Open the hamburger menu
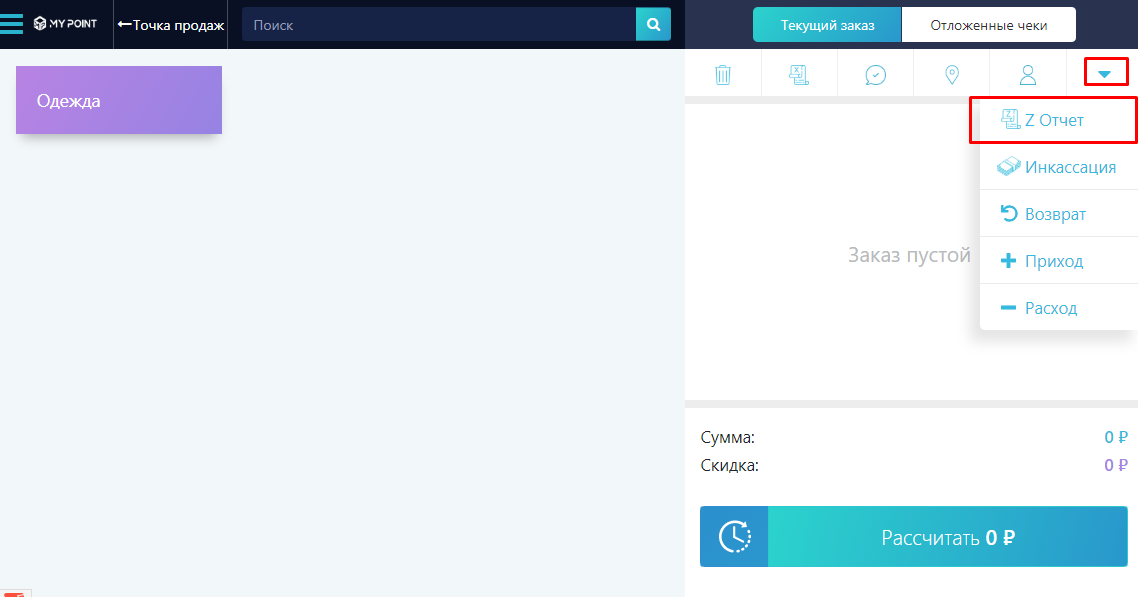1138x597 pixels. point(12,24)
